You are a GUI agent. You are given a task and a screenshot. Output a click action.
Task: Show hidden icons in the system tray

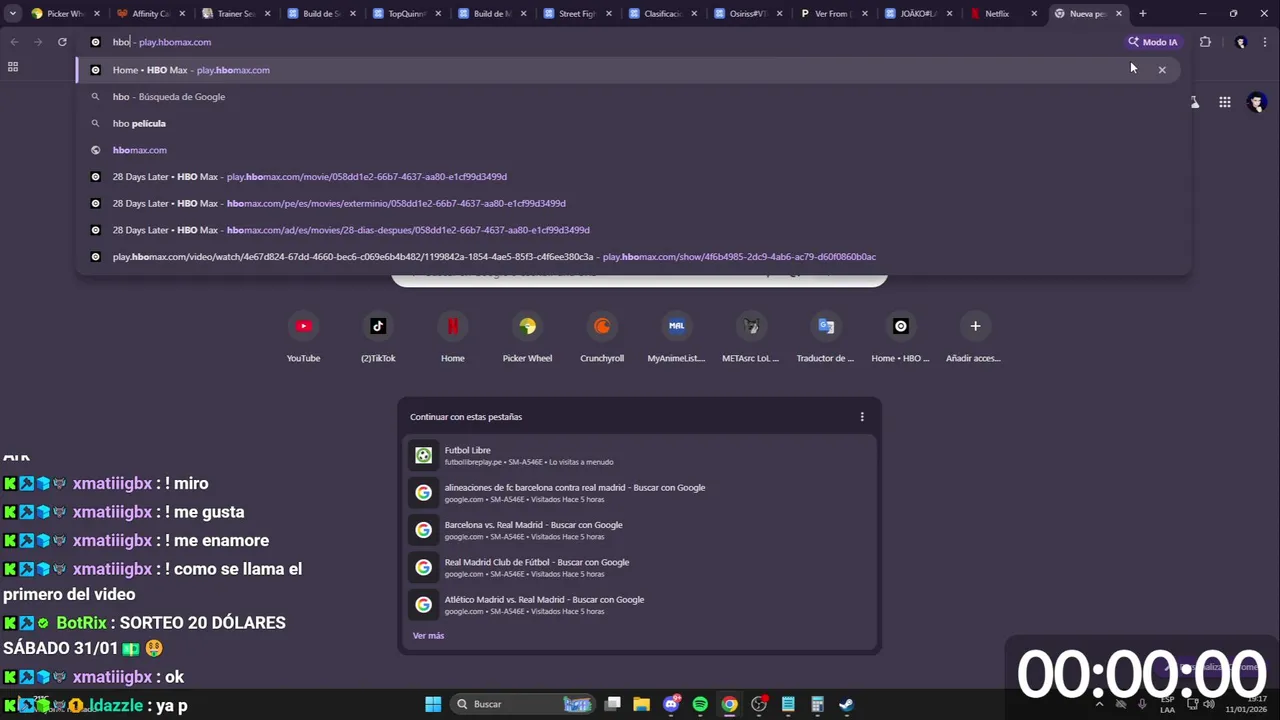tap(1099, 704)
